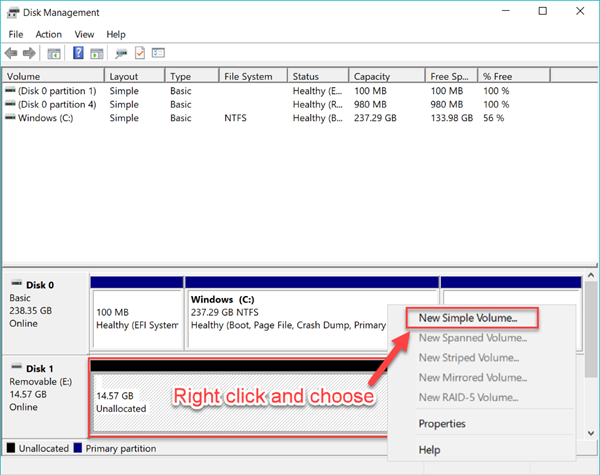Click Help in the context menu
Viewport: 600px width, 475px height.
pyautogui.click(x=430, y=450)
